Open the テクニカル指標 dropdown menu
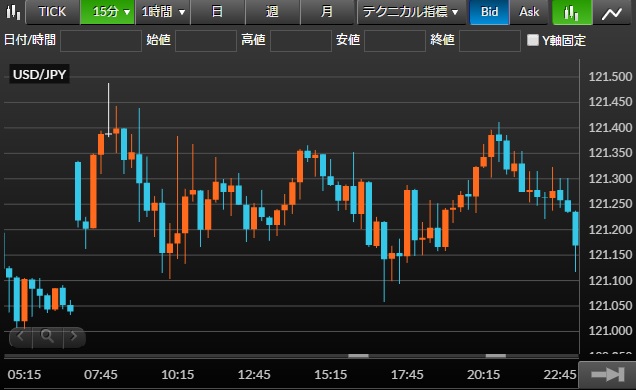 pos(412,12)
